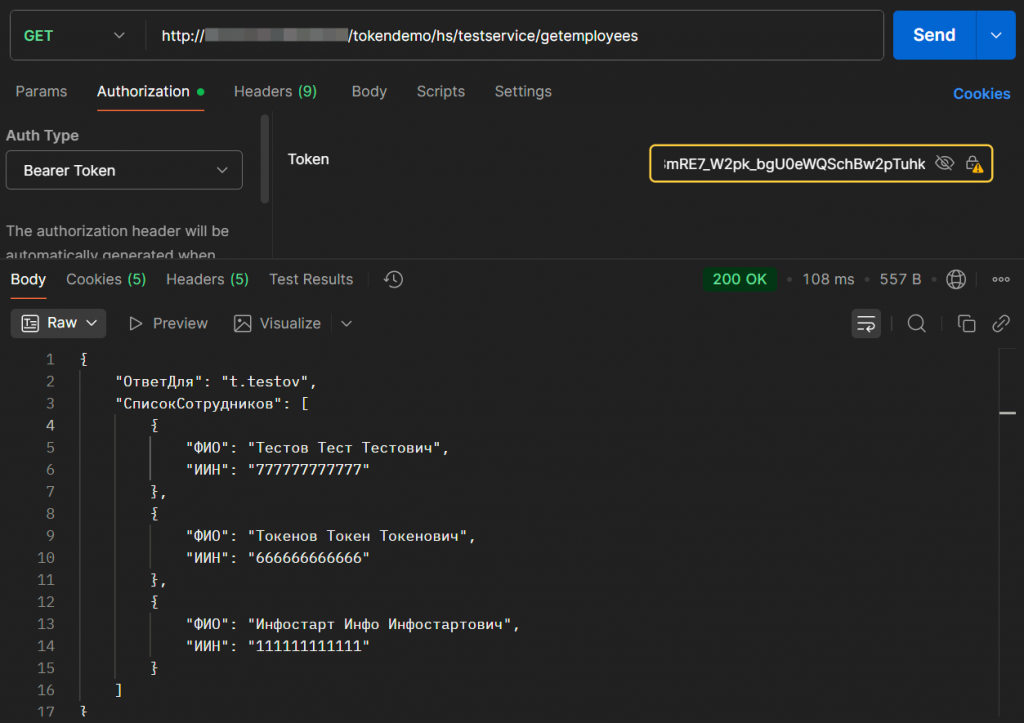Click the globe network info icon
Screen dimensions: 1024x723
(956, 279)
